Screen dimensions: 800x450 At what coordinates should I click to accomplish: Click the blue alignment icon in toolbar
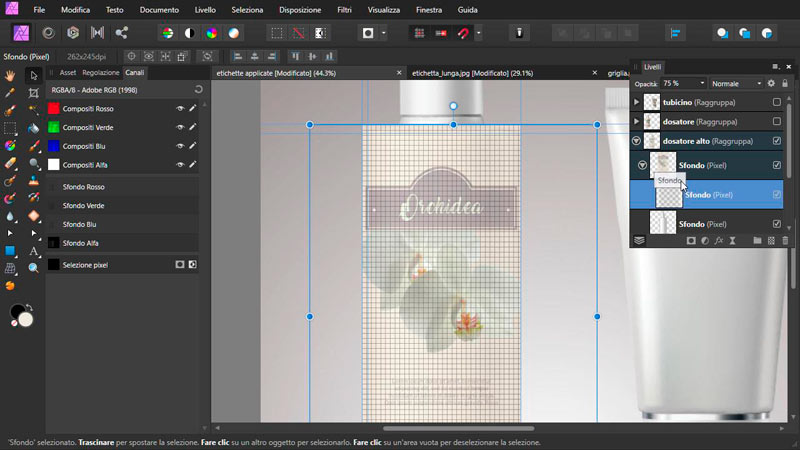675,33
